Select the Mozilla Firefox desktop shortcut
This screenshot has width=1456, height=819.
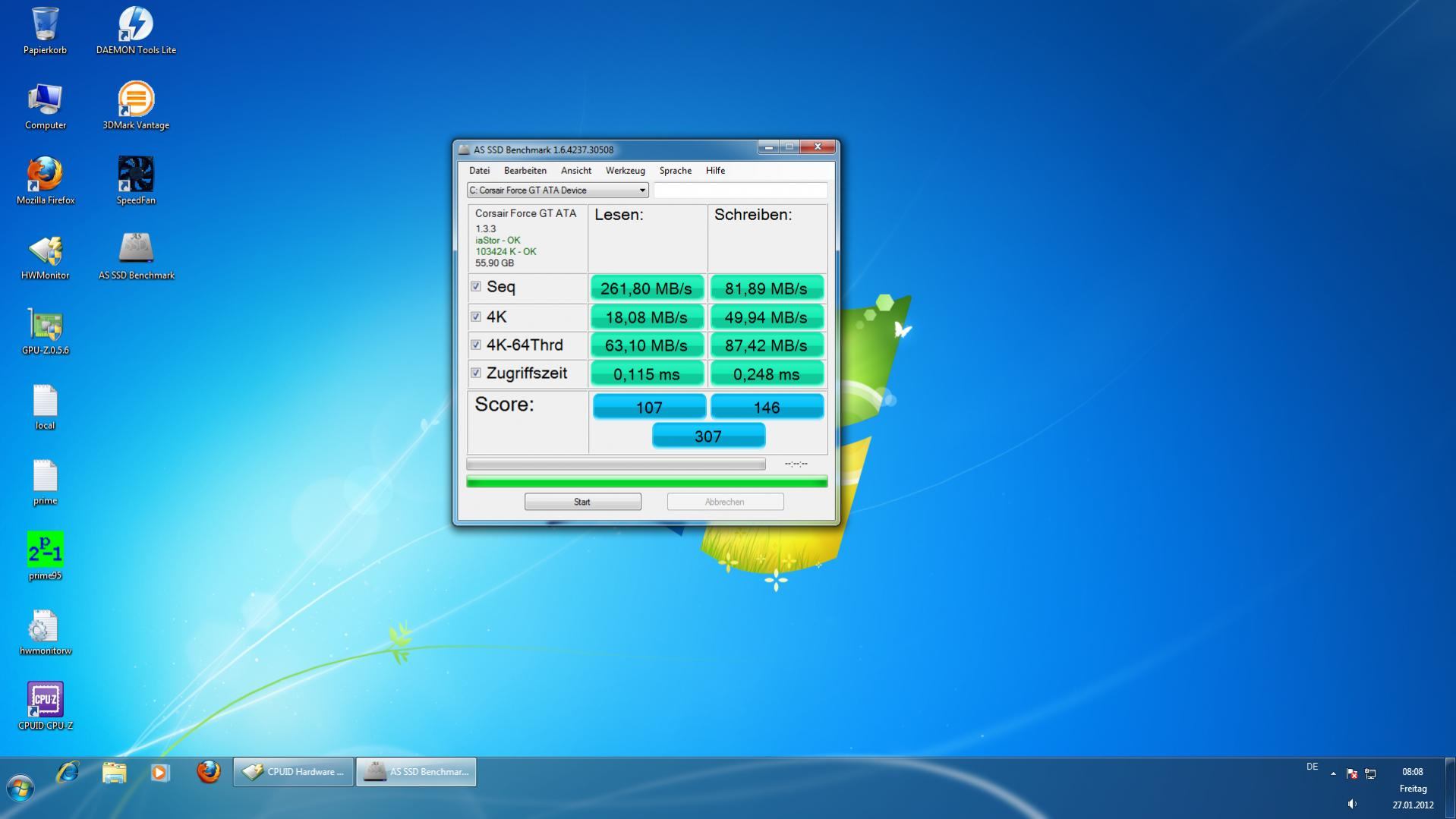tap(45, 181)
